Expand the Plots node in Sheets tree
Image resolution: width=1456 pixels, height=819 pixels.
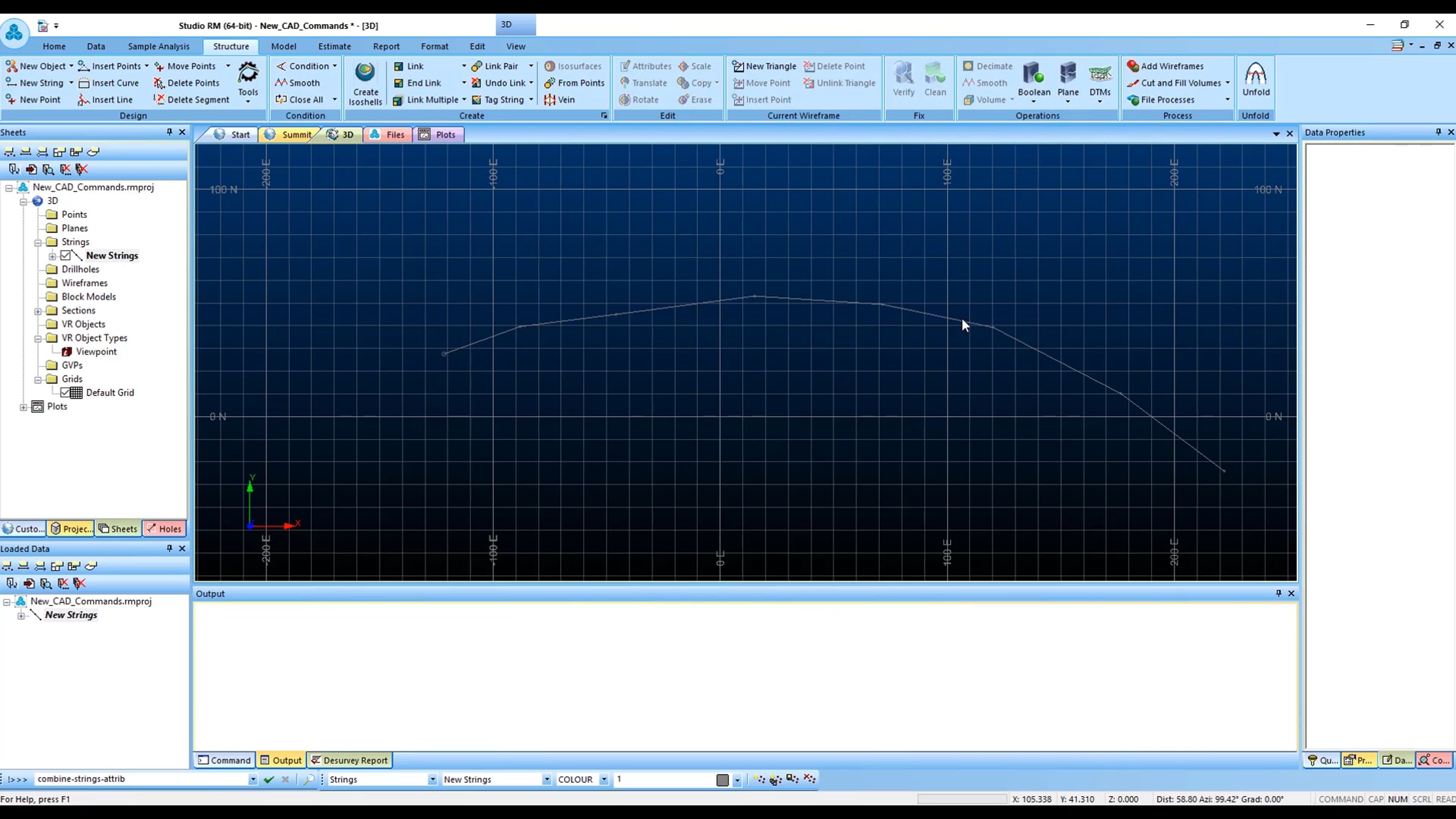(23, 407)
